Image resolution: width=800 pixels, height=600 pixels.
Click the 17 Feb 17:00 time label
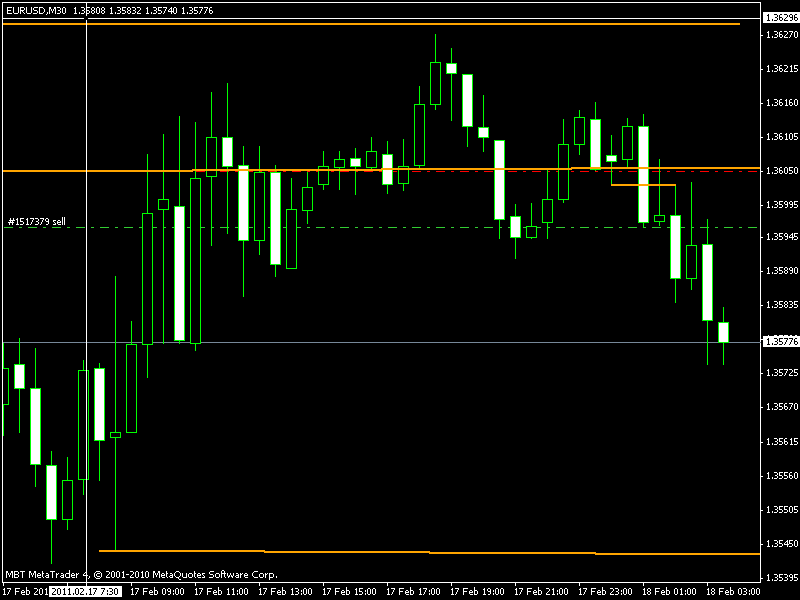click(413, 592)
